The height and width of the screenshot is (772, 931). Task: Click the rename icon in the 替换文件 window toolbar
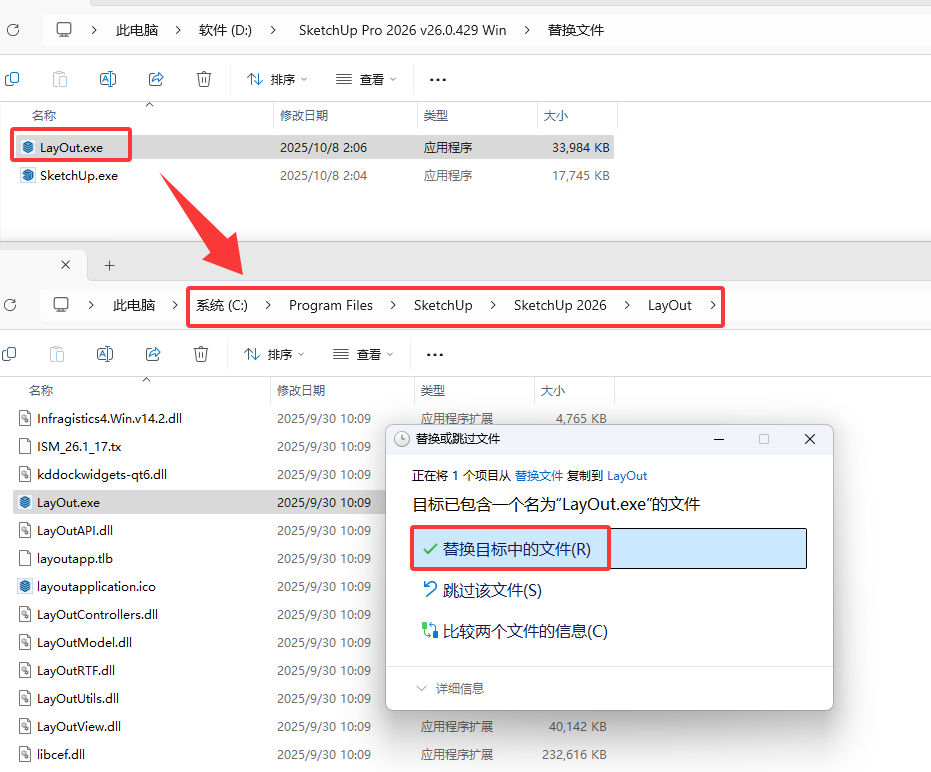[108, 79]
